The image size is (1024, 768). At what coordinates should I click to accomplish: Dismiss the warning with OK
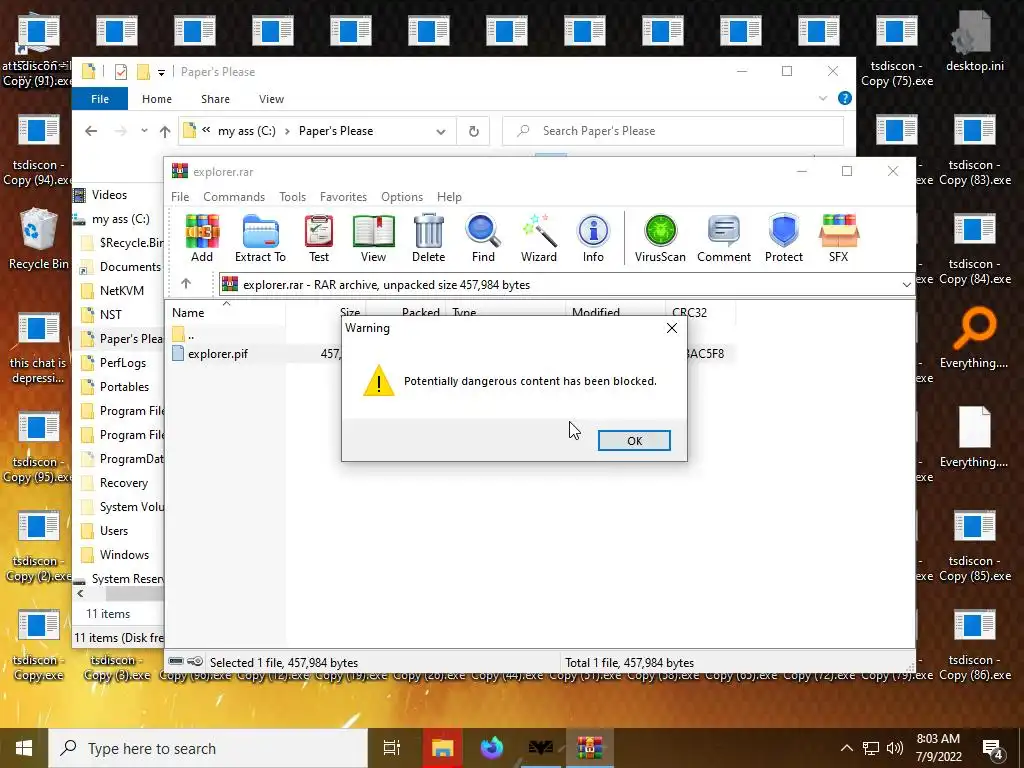pyautogui.click(x=634, y=441)
